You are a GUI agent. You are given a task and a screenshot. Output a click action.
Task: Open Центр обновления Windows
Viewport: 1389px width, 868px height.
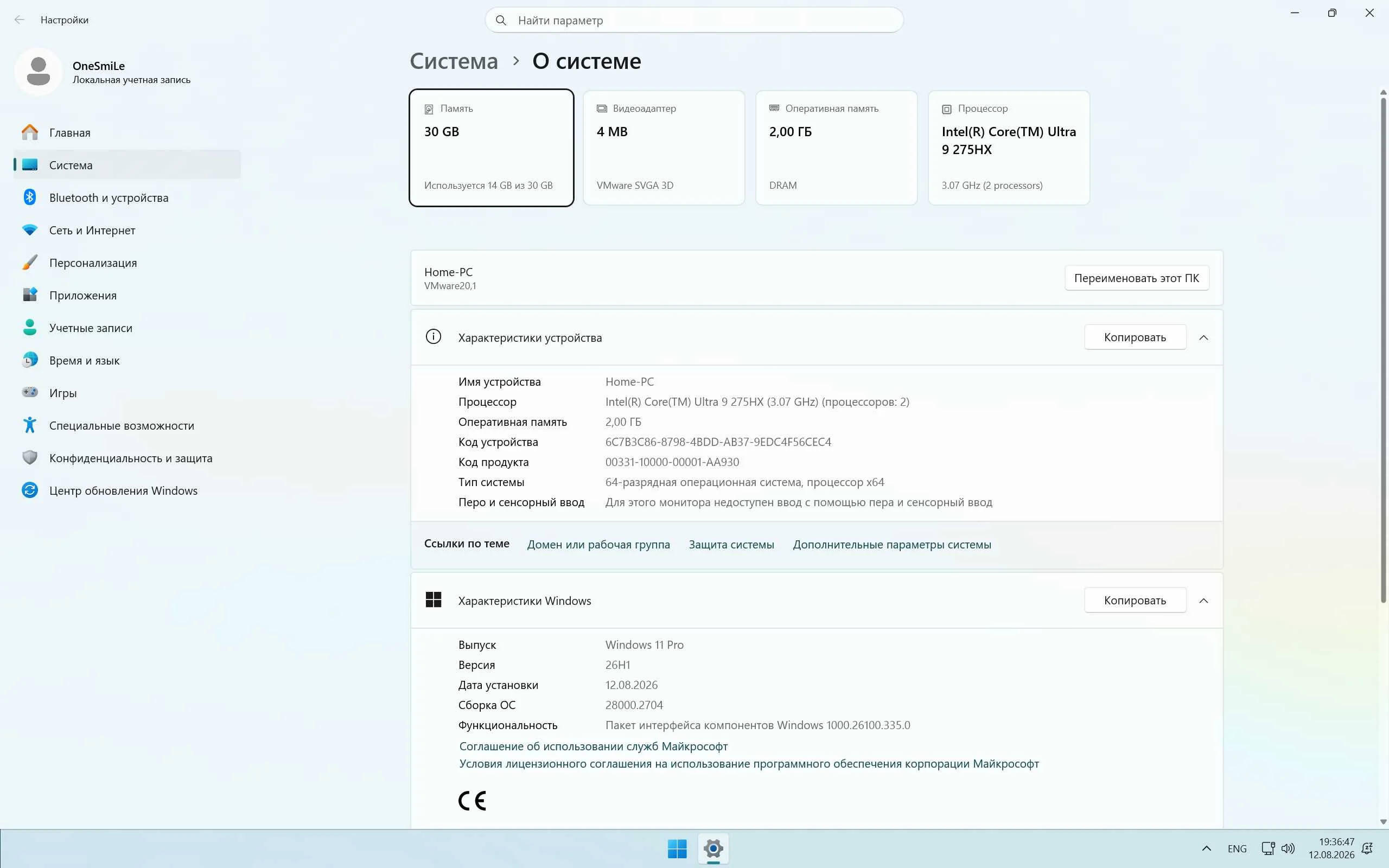point(127,491)
